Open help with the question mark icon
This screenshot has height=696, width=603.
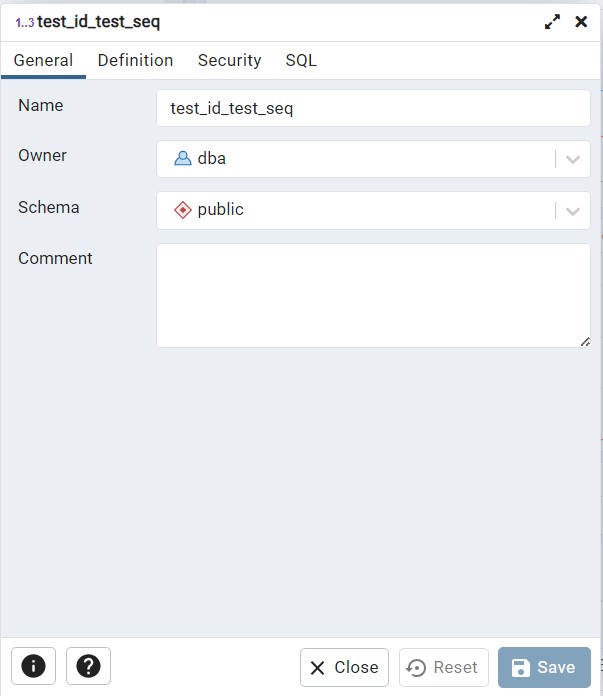tap(88, 666)
